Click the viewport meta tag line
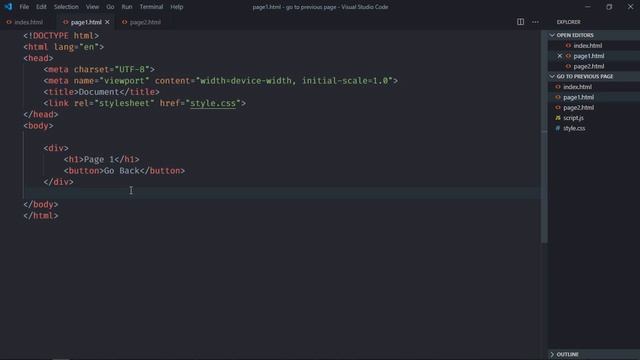 [x=220, y=81]
